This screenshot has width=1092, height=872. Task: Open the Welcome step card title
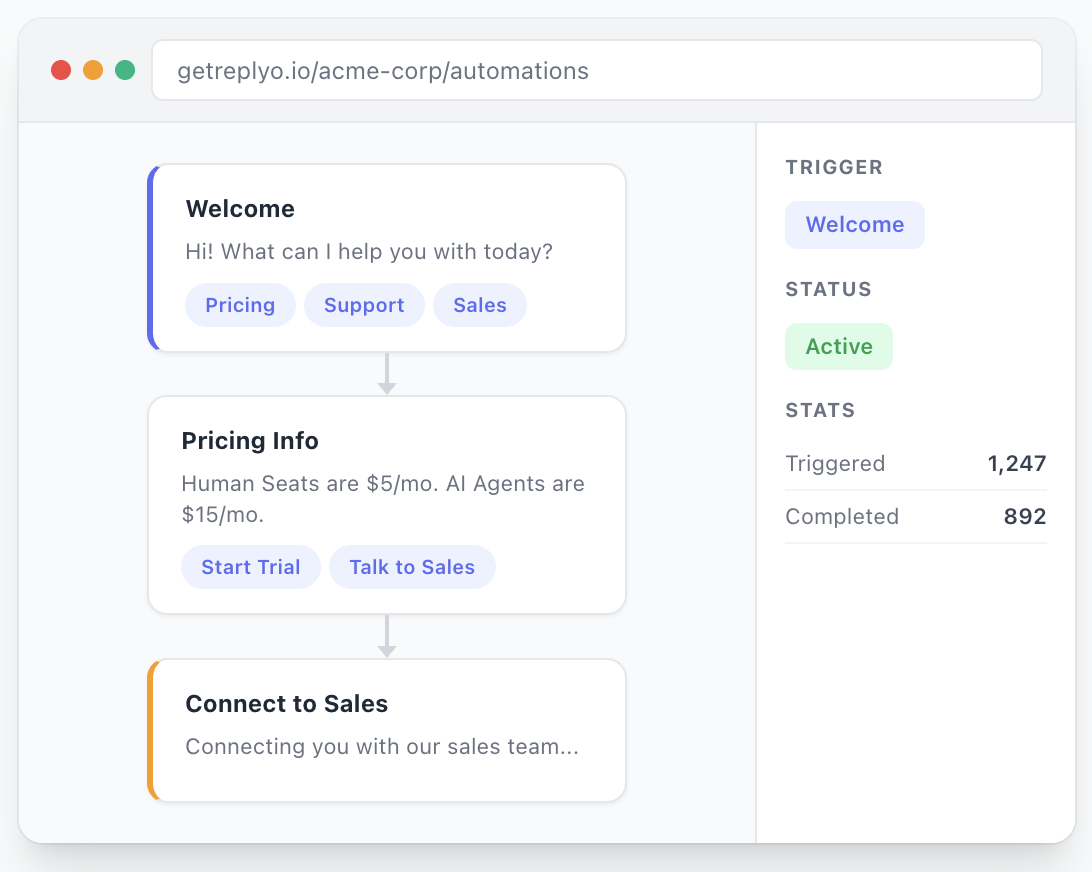tap(240, 209)
